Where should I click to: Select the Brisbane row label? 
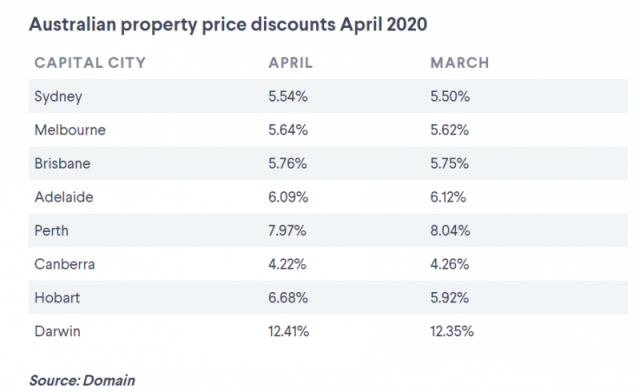[62, 163]
